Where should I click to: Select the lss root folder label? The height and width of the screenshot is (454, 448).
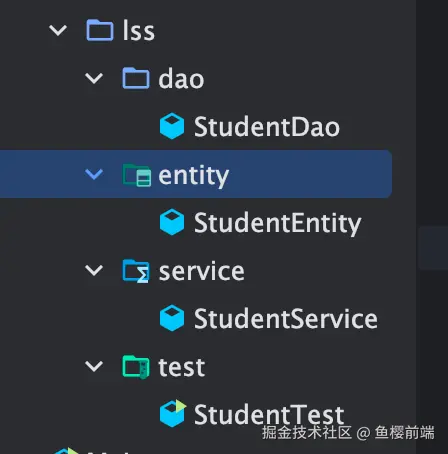[x=139, y=30]
